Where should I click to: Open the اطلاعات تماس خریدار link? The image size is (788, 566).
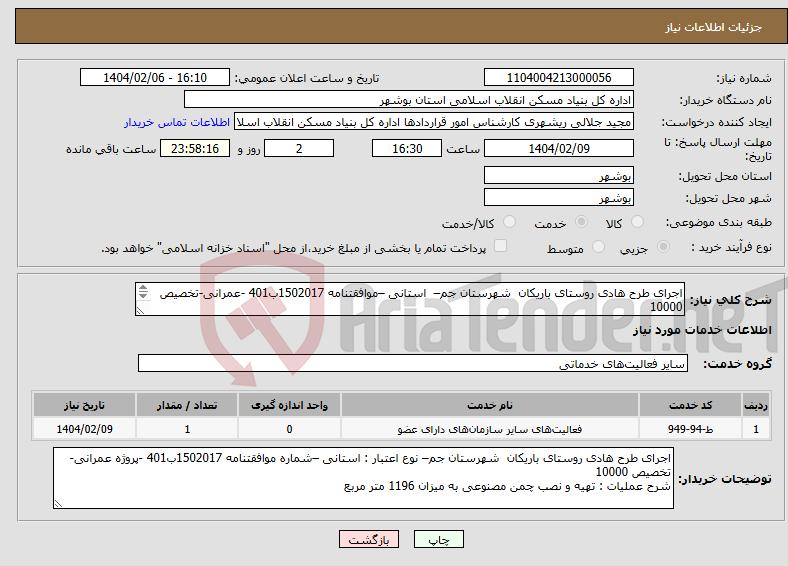(x=177, y=122)
